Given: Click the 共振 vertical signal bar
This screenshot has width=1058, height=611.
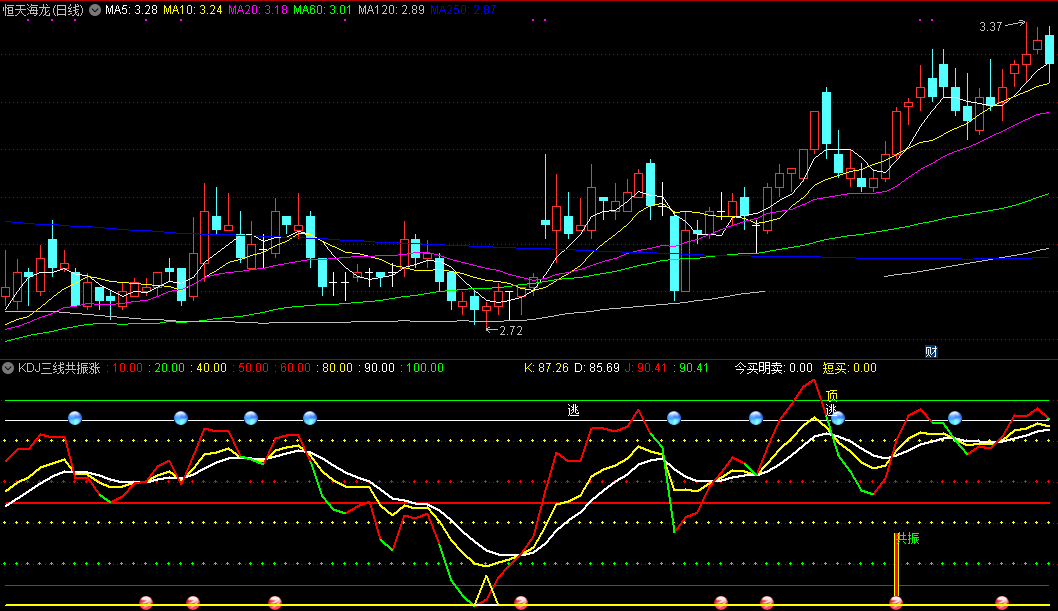Looking at the screenshot, I should [896, 565].
